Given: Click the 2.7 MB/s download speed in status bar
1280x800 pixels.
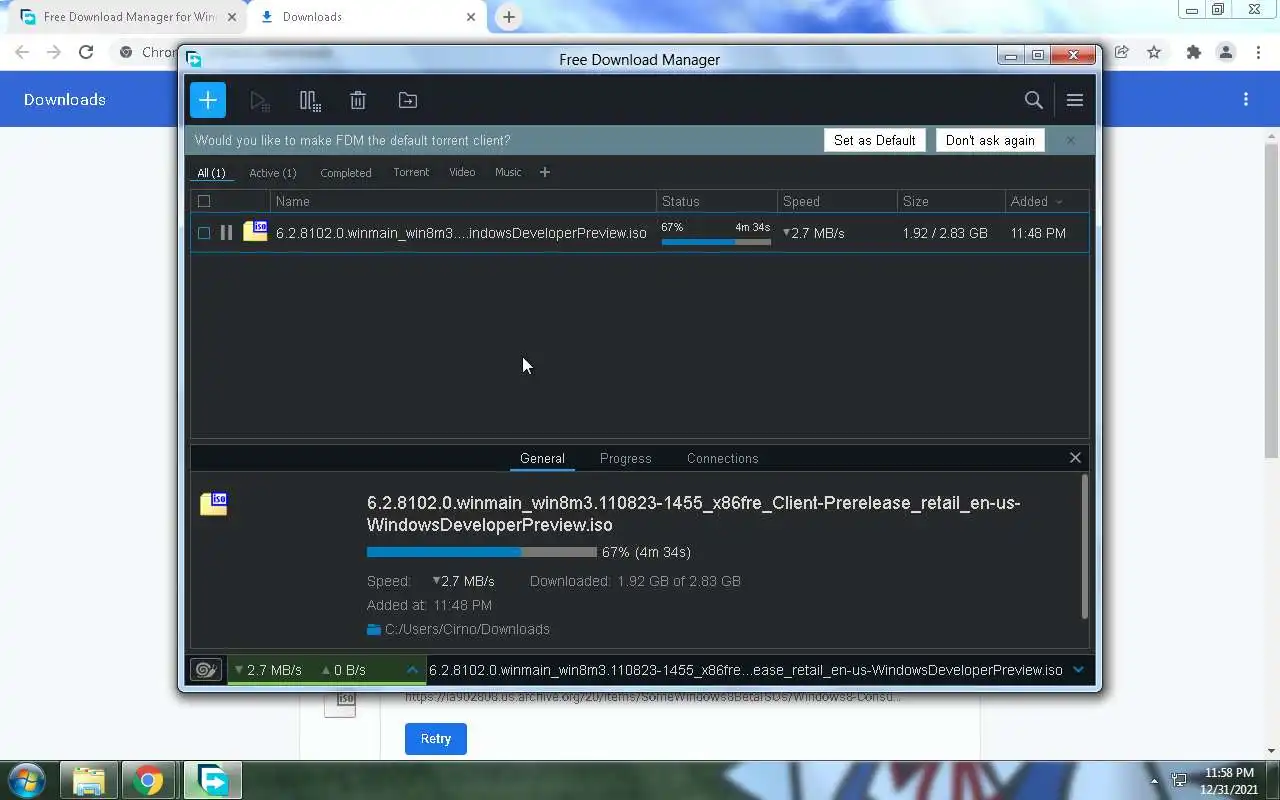Looking at the screenshot, I should pos(267,670).
